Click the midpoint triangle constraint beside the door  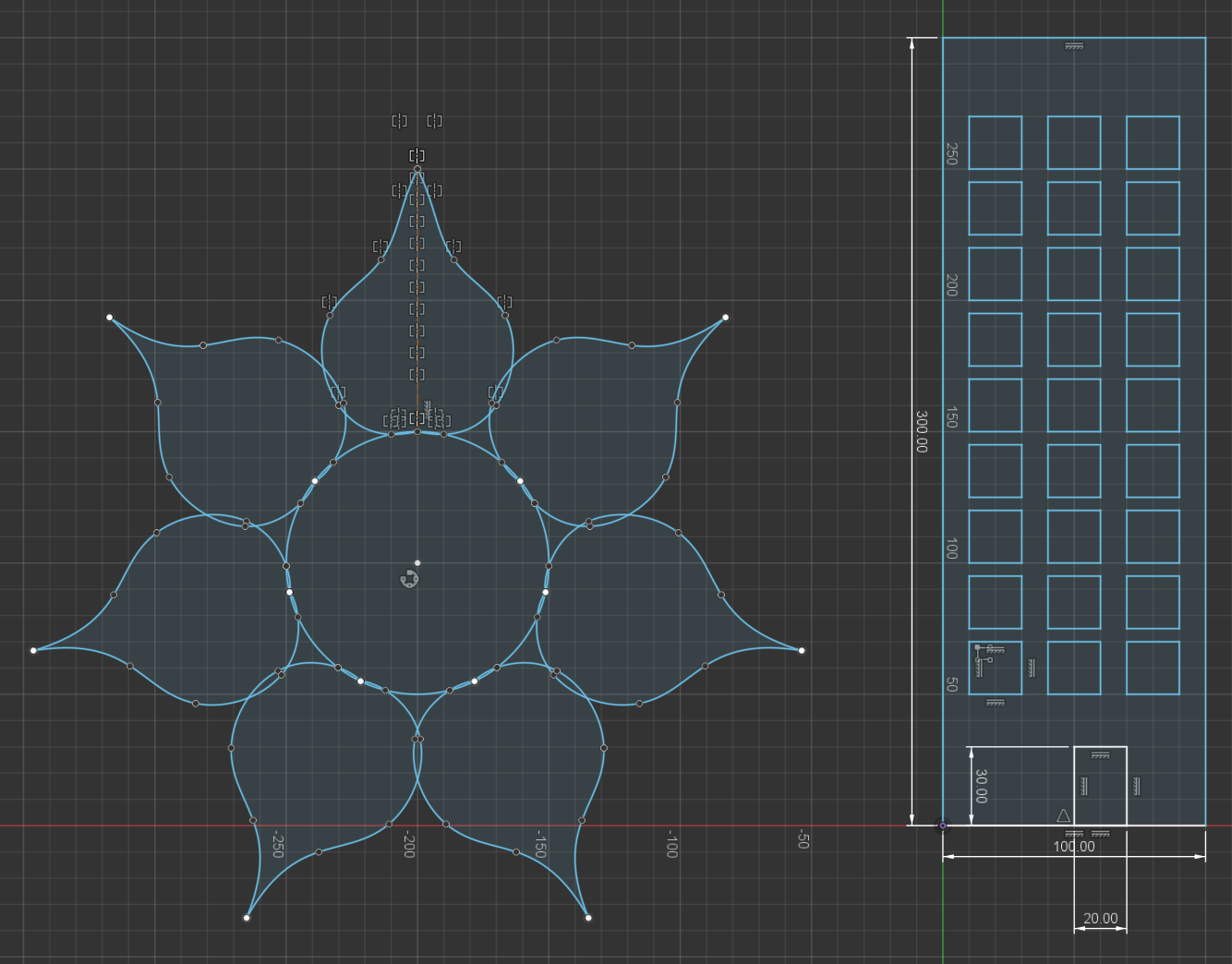click(1063, 815)
